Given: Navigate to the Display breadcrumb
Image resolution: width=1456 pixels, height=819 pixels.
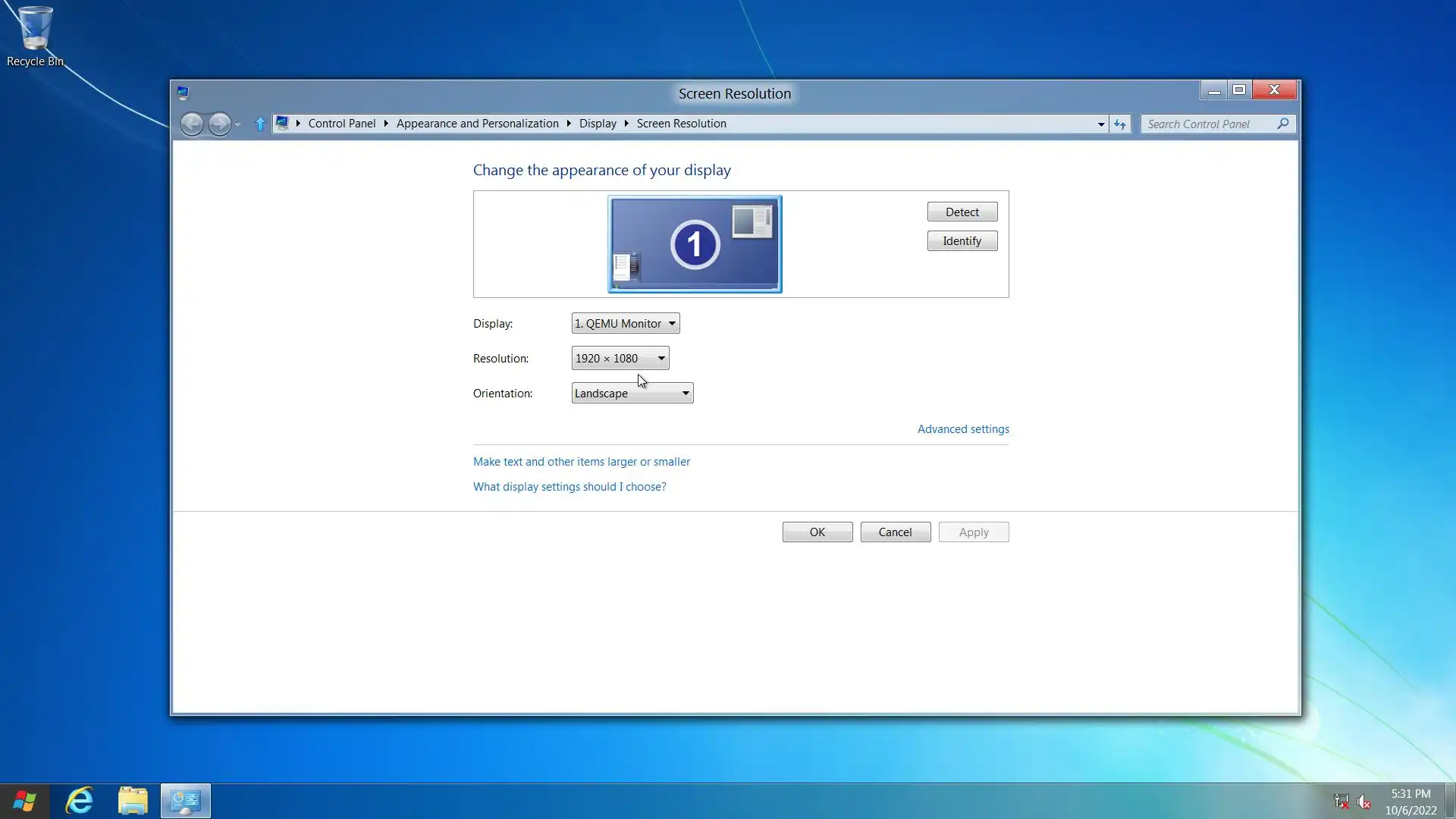Looking at the screenshot, I should point(598,124).
